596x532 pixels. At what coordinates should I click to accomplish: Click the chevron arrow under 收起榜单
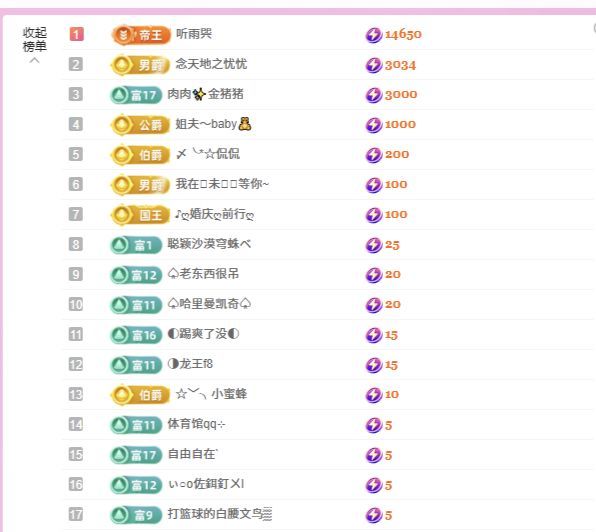(x=35, y=60)
